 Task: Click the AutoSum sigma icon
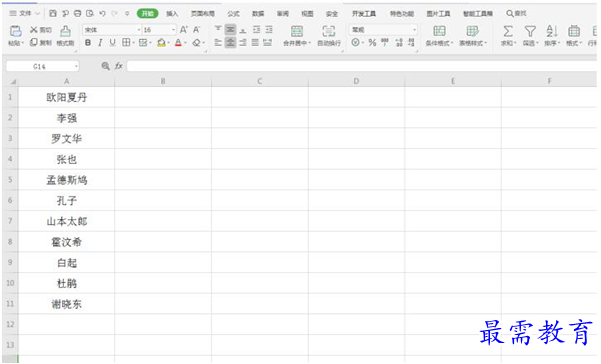coord(508,31)
